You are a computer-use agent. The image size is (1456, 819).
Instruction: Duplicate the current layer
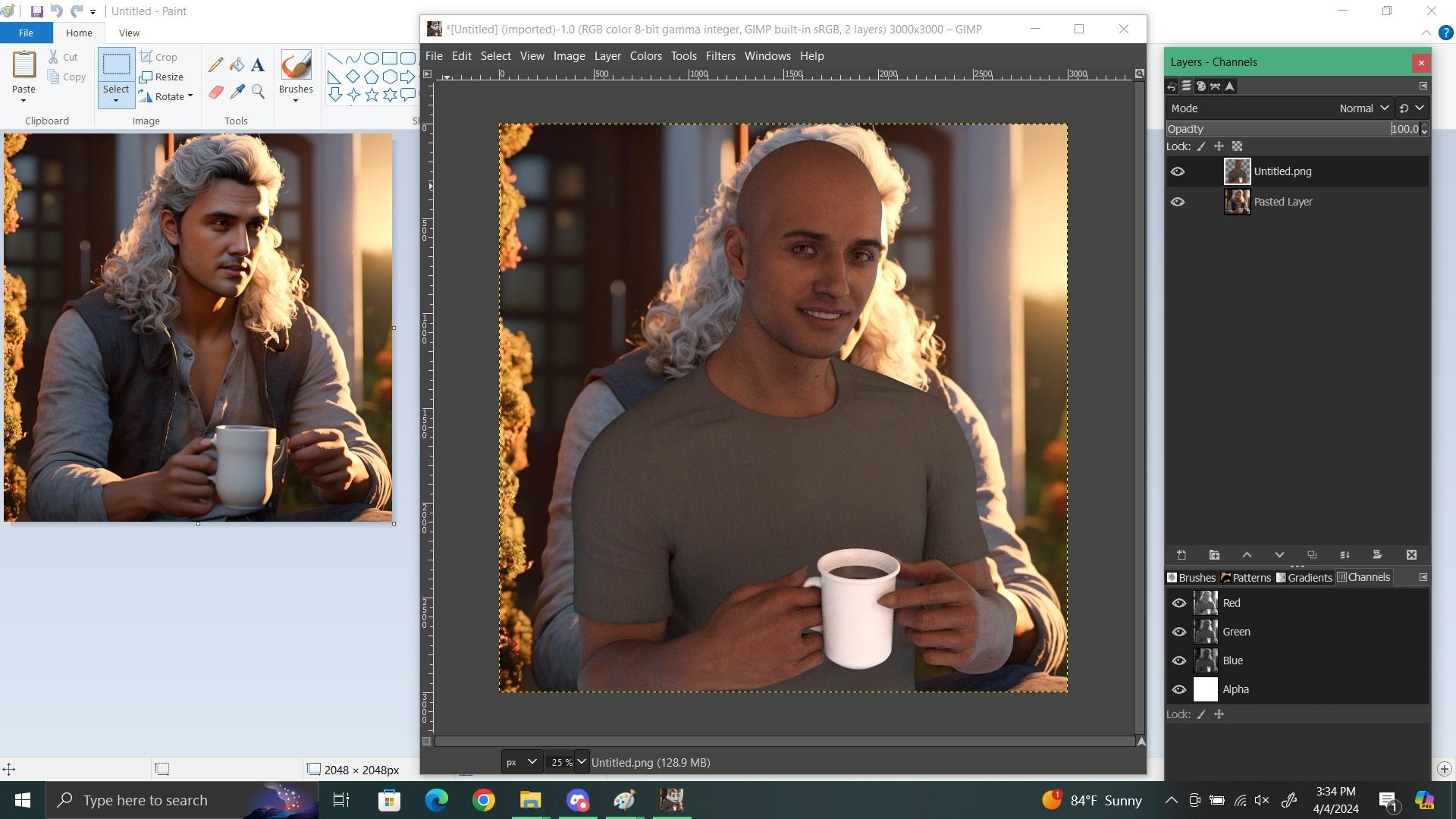pyautogui.click(x=1312, y=555)
